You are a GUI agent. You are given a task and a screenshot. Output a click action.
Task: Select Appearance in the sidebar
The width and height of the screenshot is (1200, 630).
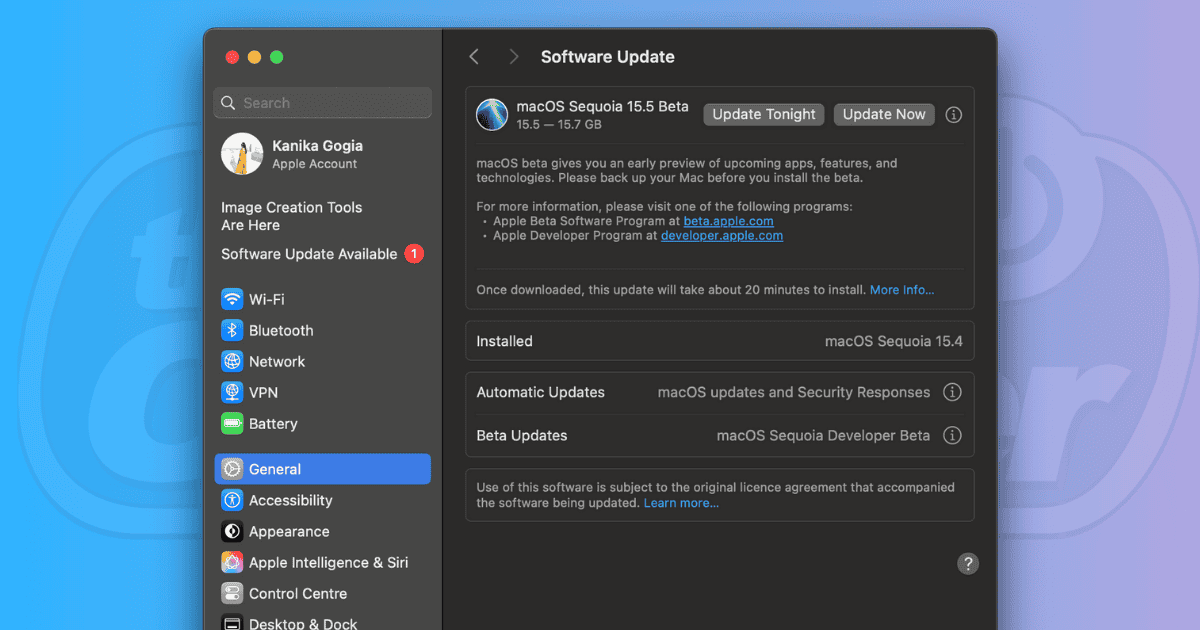point(289,531)
